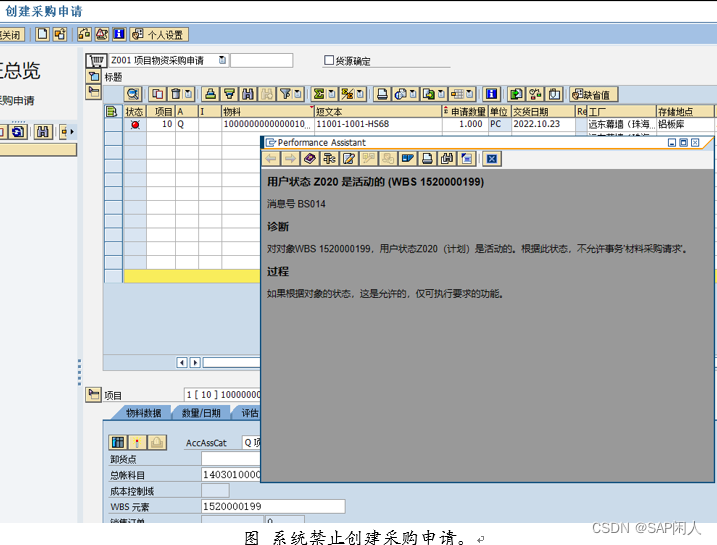This screenshot has height=545, width=717.
Task: Switch to the 评估 tab
Action: pos(249,413)
